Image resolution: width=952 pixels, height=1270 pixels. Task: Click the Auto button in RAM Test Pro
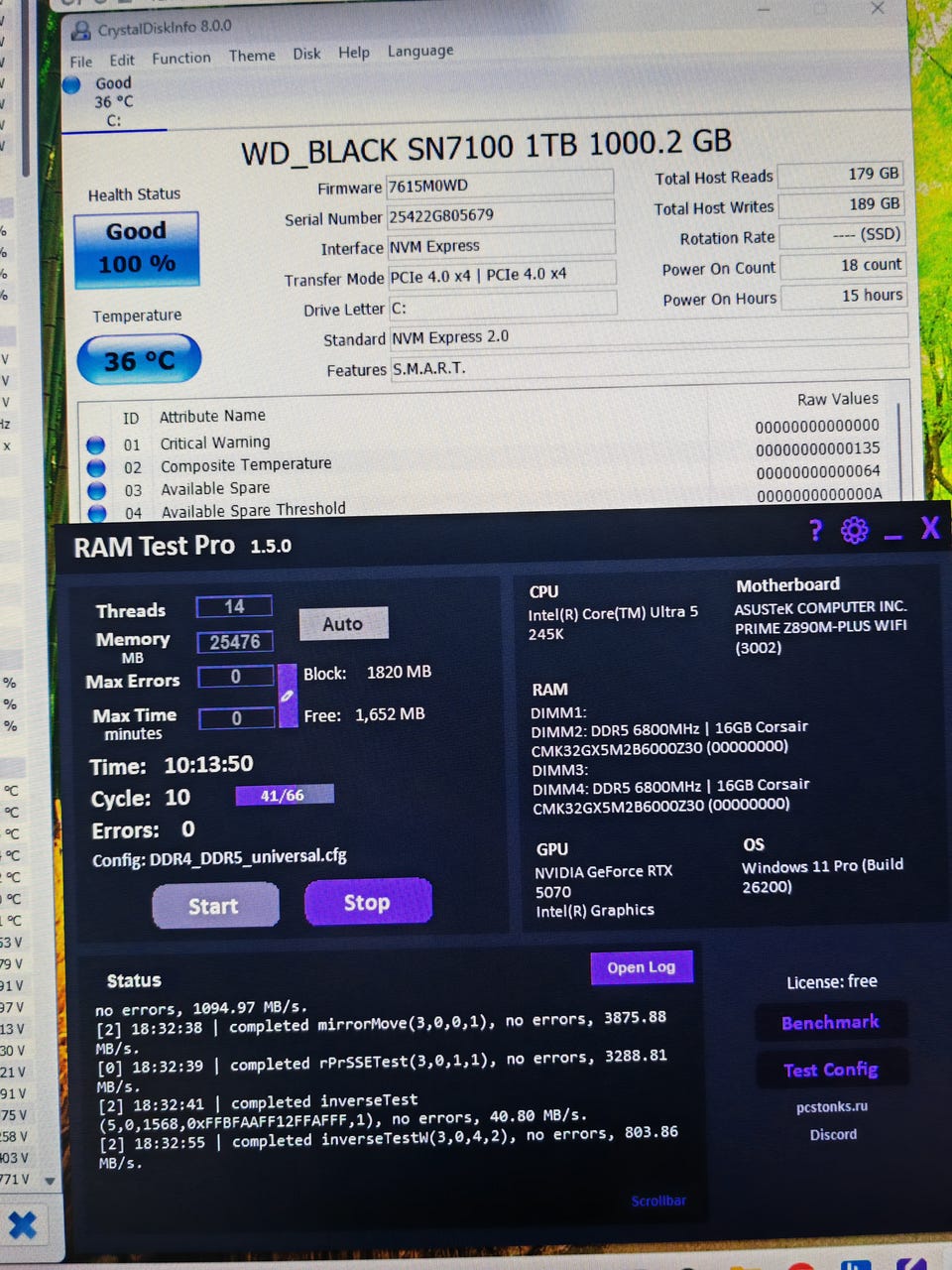tap(343, 623)
